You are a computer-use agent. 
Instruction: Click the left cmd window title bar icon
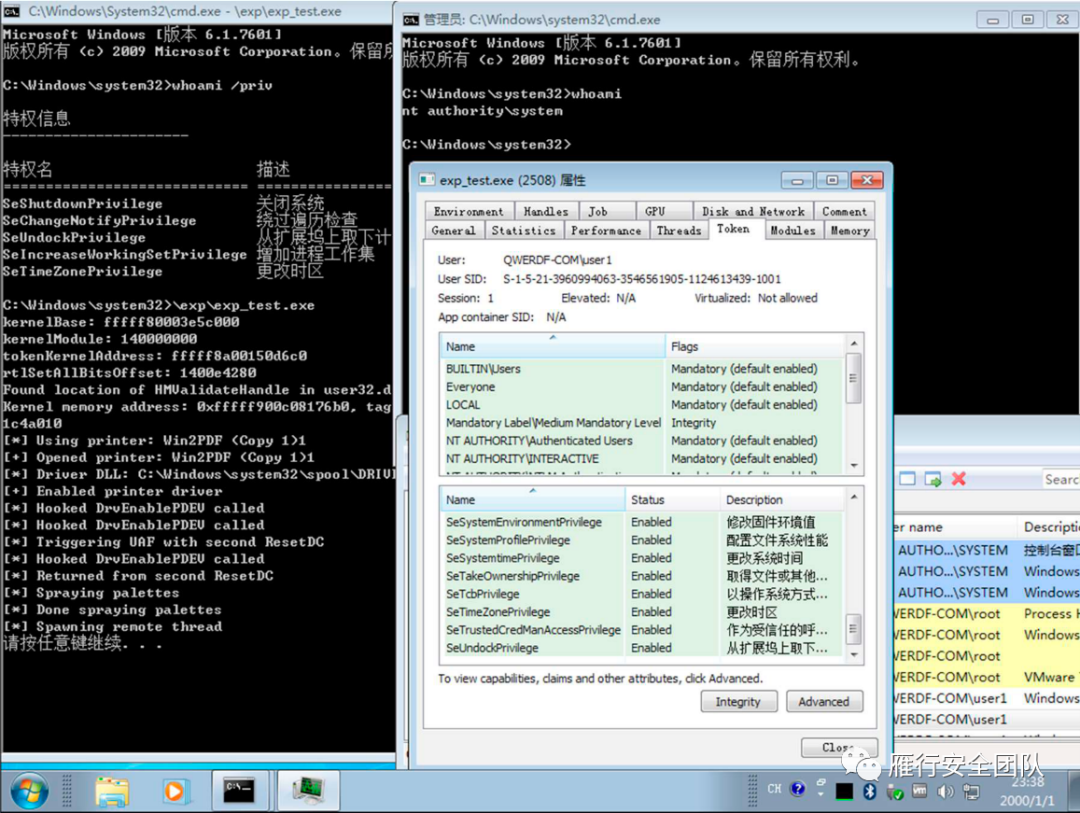[x=12, y=11]
